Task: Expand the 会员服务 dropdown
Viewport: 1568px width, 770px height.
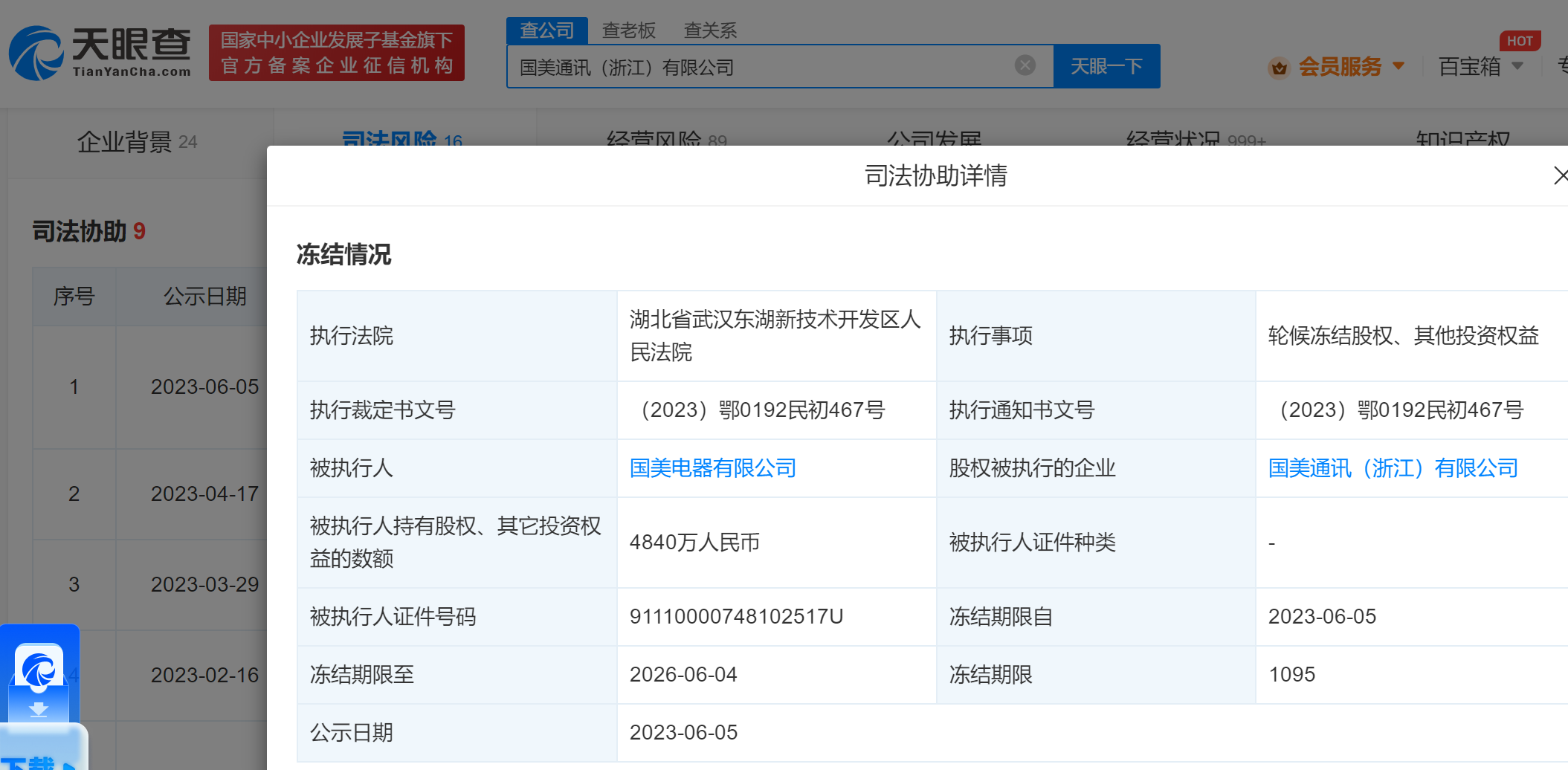Action: pyautogui.click(x=1398, y=66)
